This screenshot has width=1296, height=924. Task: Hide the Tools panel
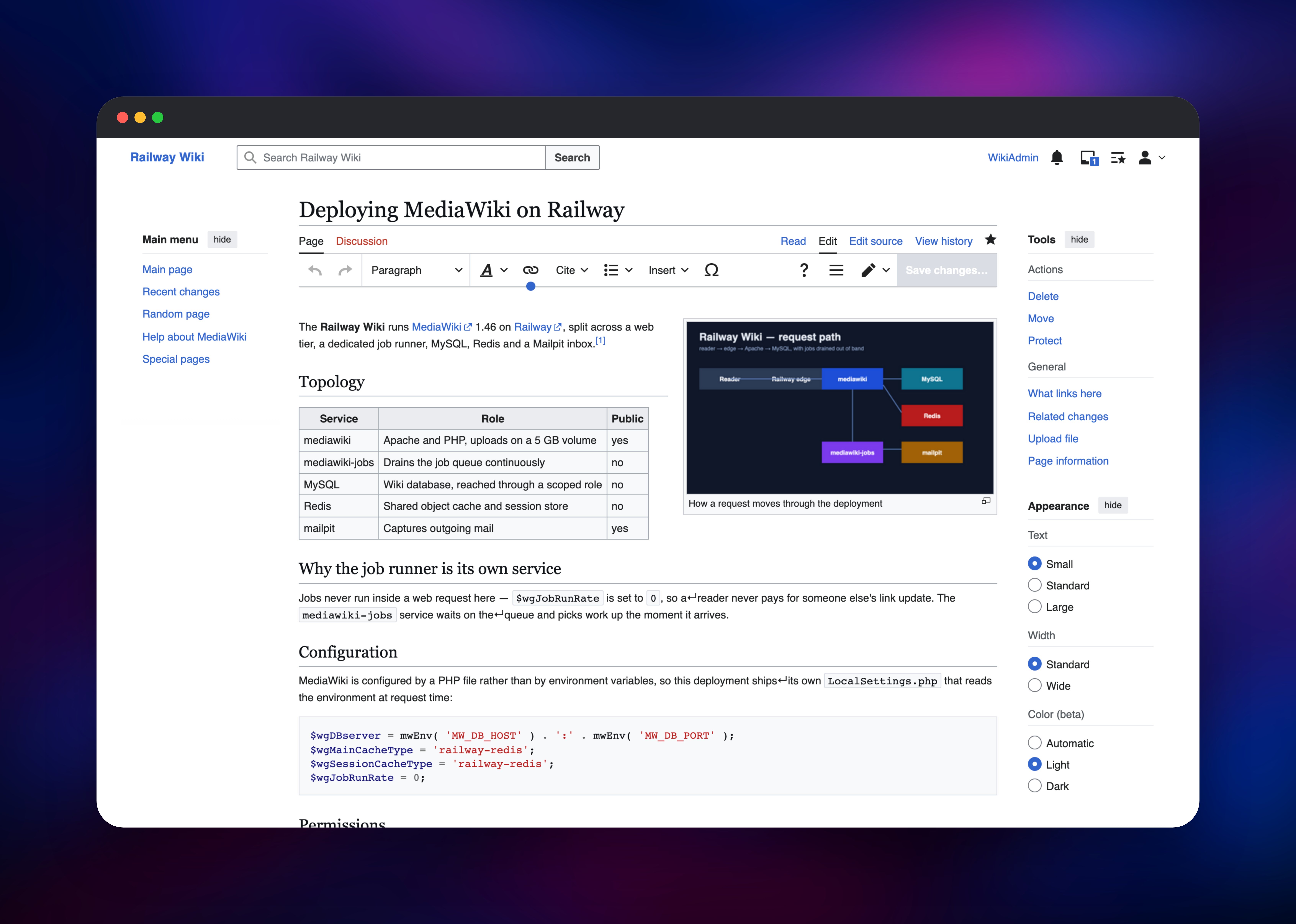click(x=1079, y=239)
